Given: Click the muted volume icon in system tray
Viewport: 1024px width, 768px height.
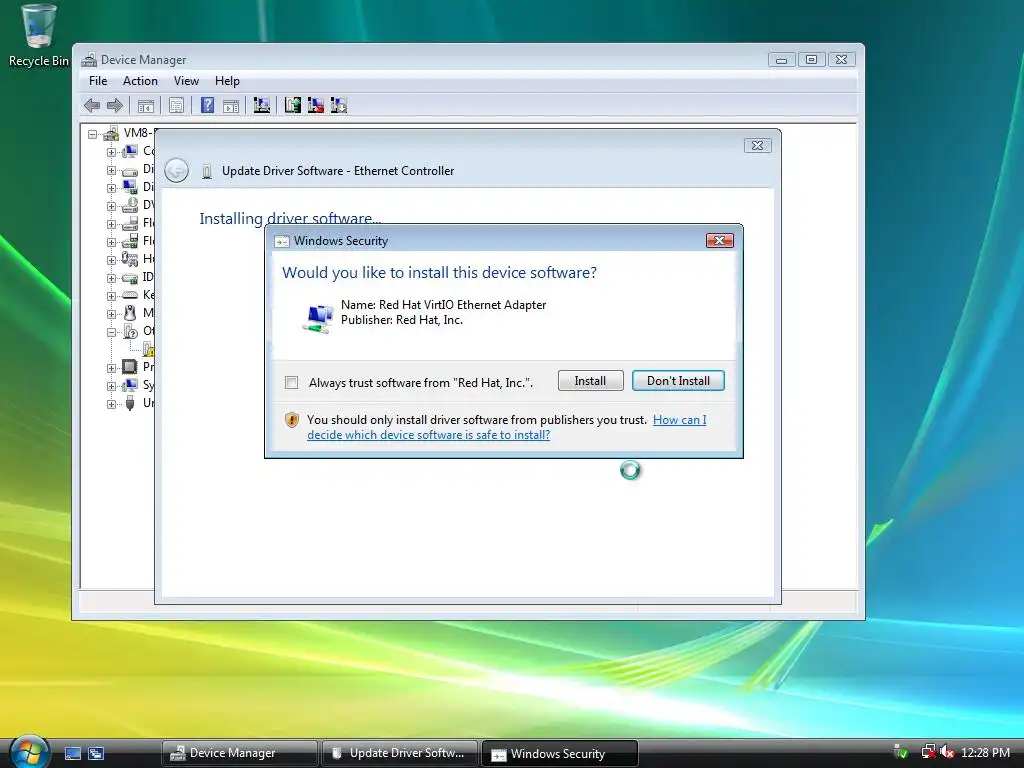Looking at the screenshot, I should click(x=947, y=752).
